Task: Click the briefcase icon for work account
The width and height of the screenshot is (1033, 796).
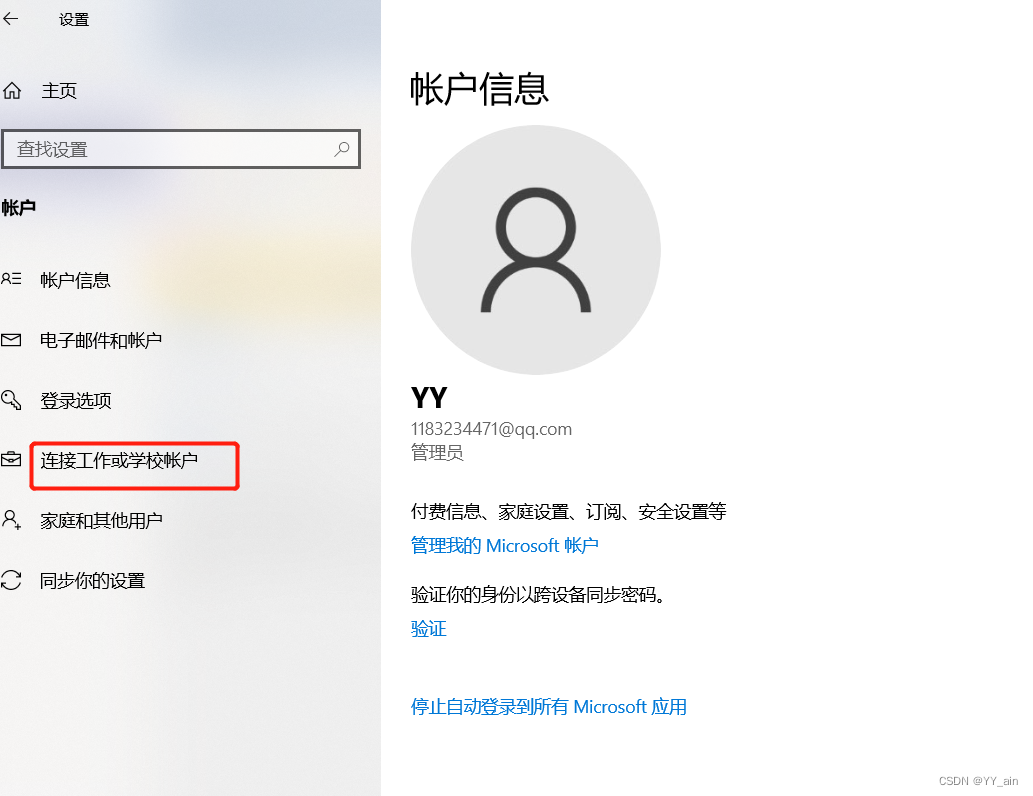Action: [x=11, y=459]
